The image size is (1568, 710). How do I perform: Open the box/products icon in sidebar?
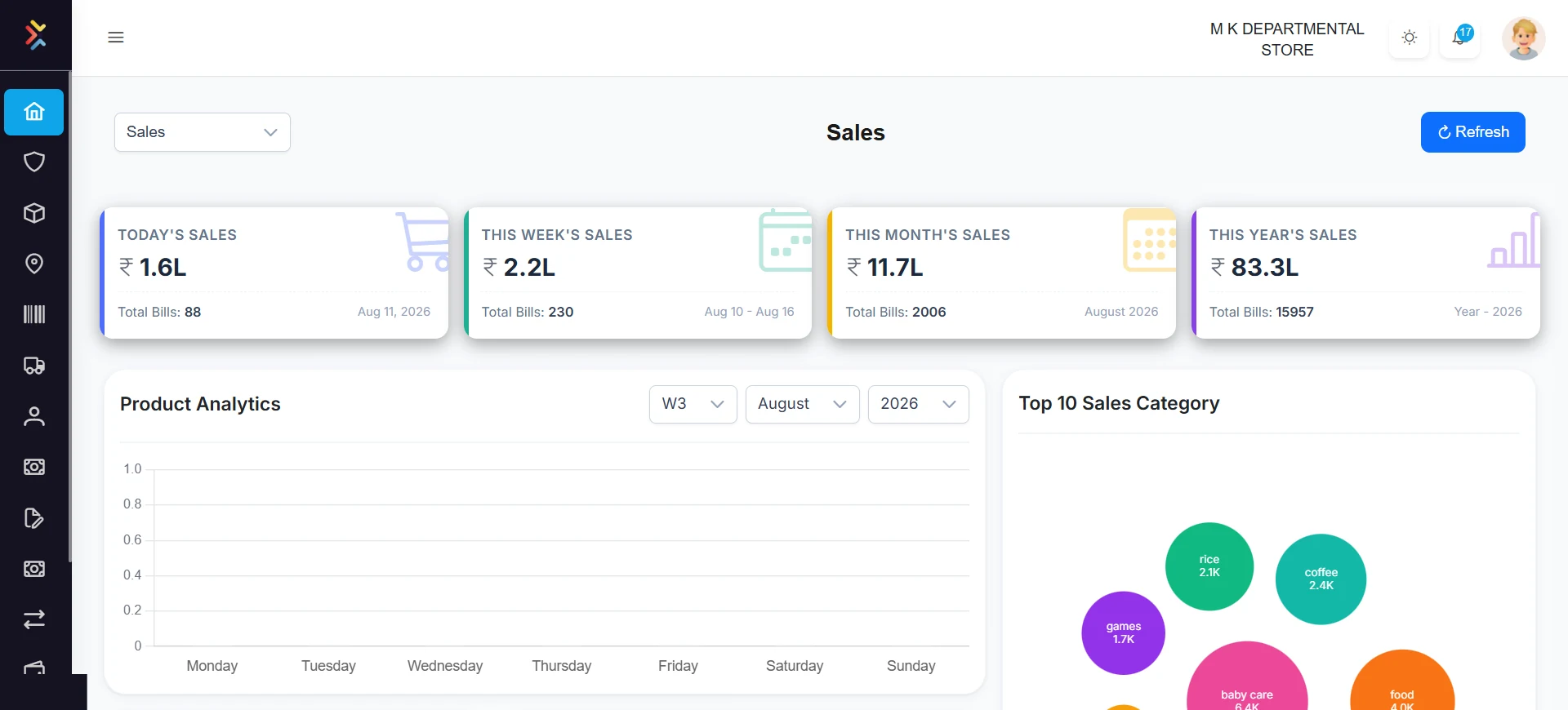34,213
